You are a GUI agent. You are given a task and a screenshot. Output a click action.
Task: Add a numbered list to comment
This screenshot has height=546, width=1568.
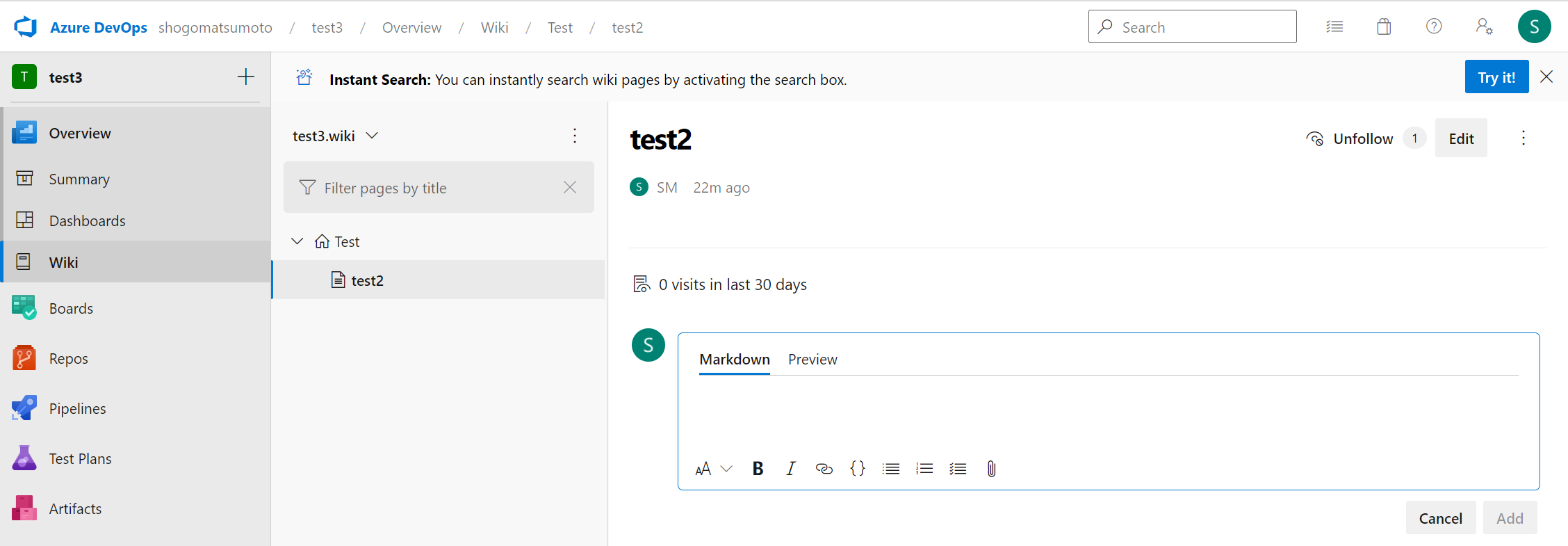[x=924, y=469]
